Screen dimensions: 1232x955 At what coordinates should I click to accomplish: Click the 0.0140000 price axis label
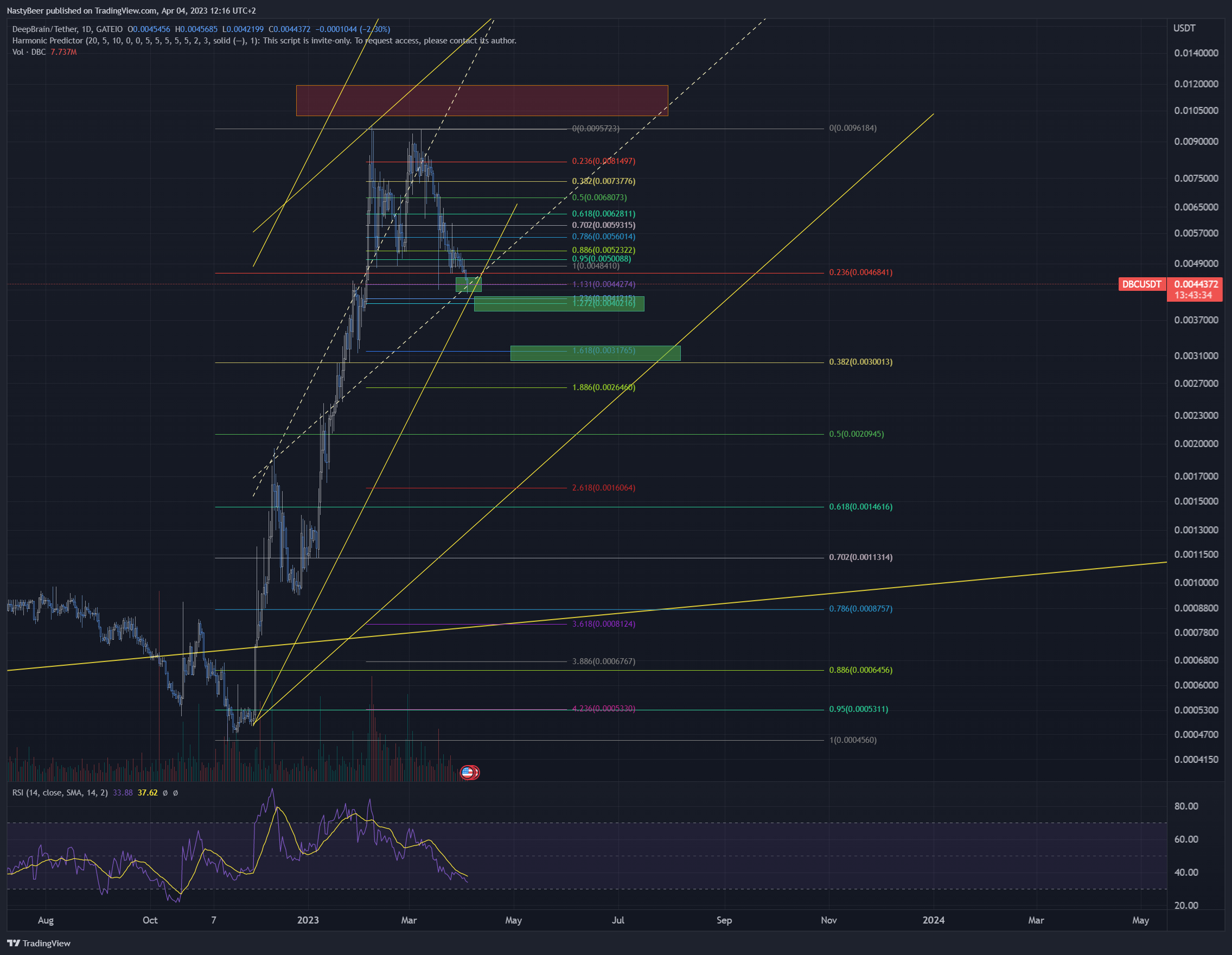point(1196,53)
